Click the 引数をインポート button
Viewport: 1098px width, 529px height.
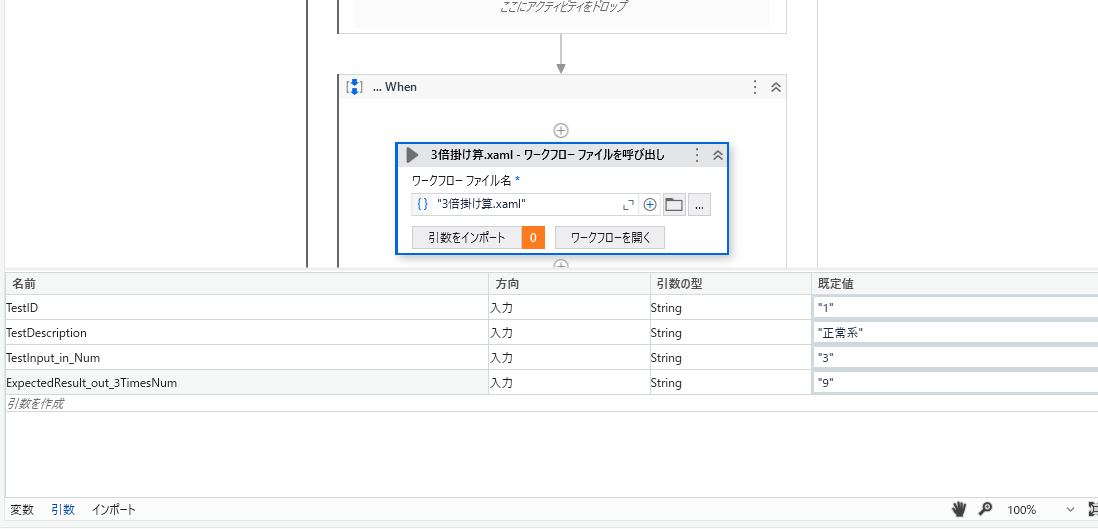click(467, 238)
